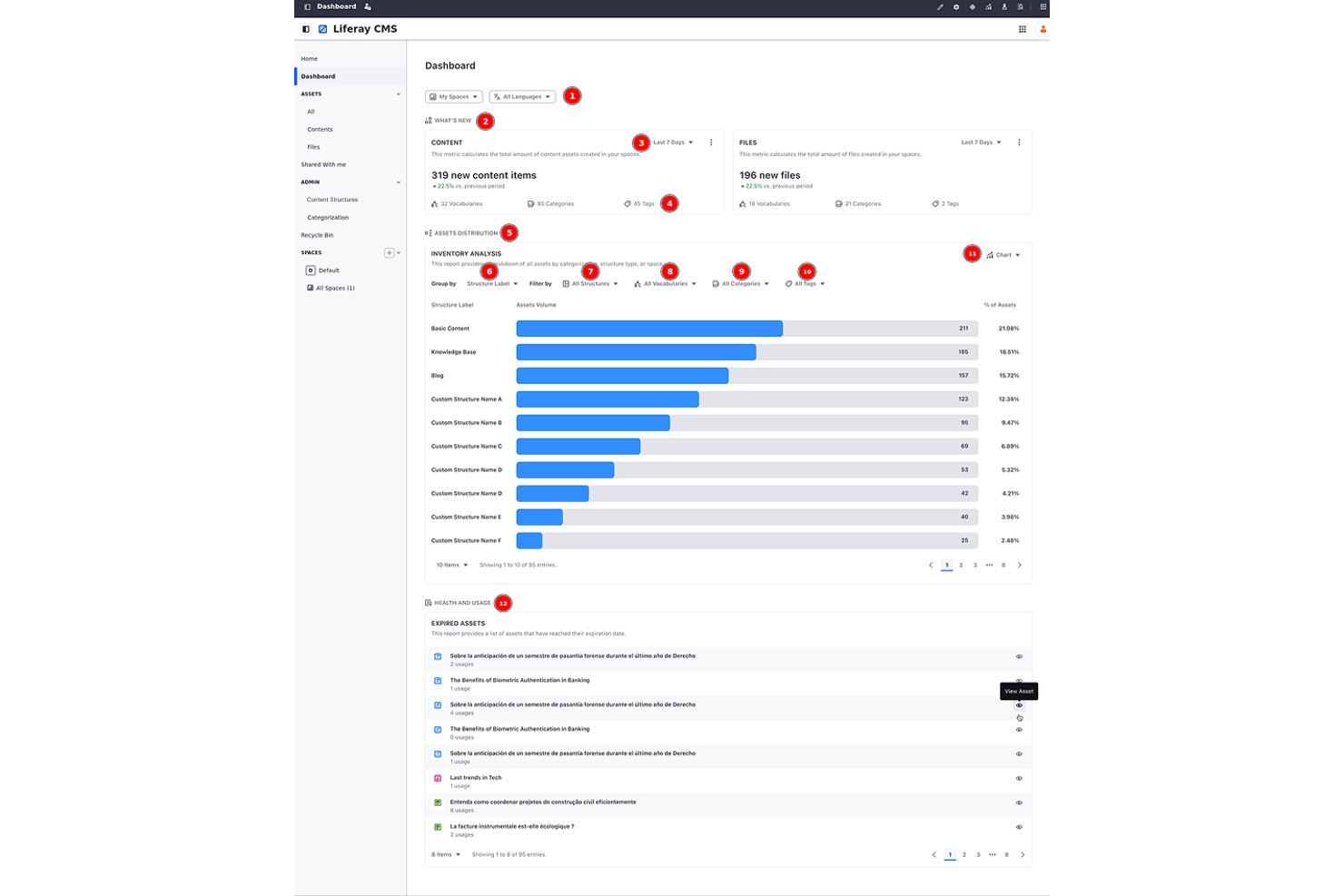The width and height of the screenshot is (1344, 896).
Task: Click the pencil edit icon in top bar
Action: pos(940,6)
